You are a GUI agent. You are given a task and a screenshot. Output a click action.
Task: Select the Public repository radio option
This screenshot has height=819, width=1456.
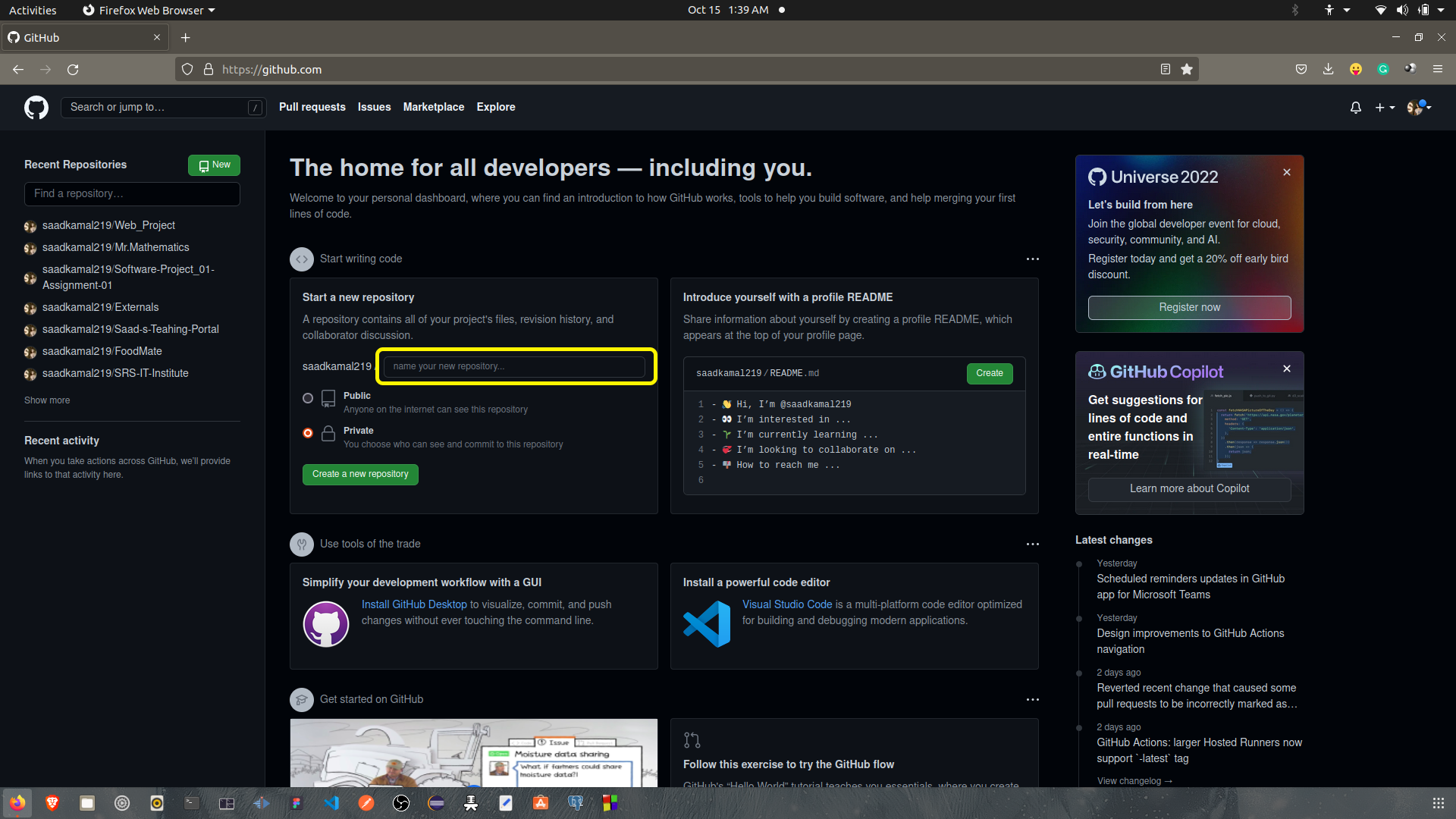[x=308, y=398]
